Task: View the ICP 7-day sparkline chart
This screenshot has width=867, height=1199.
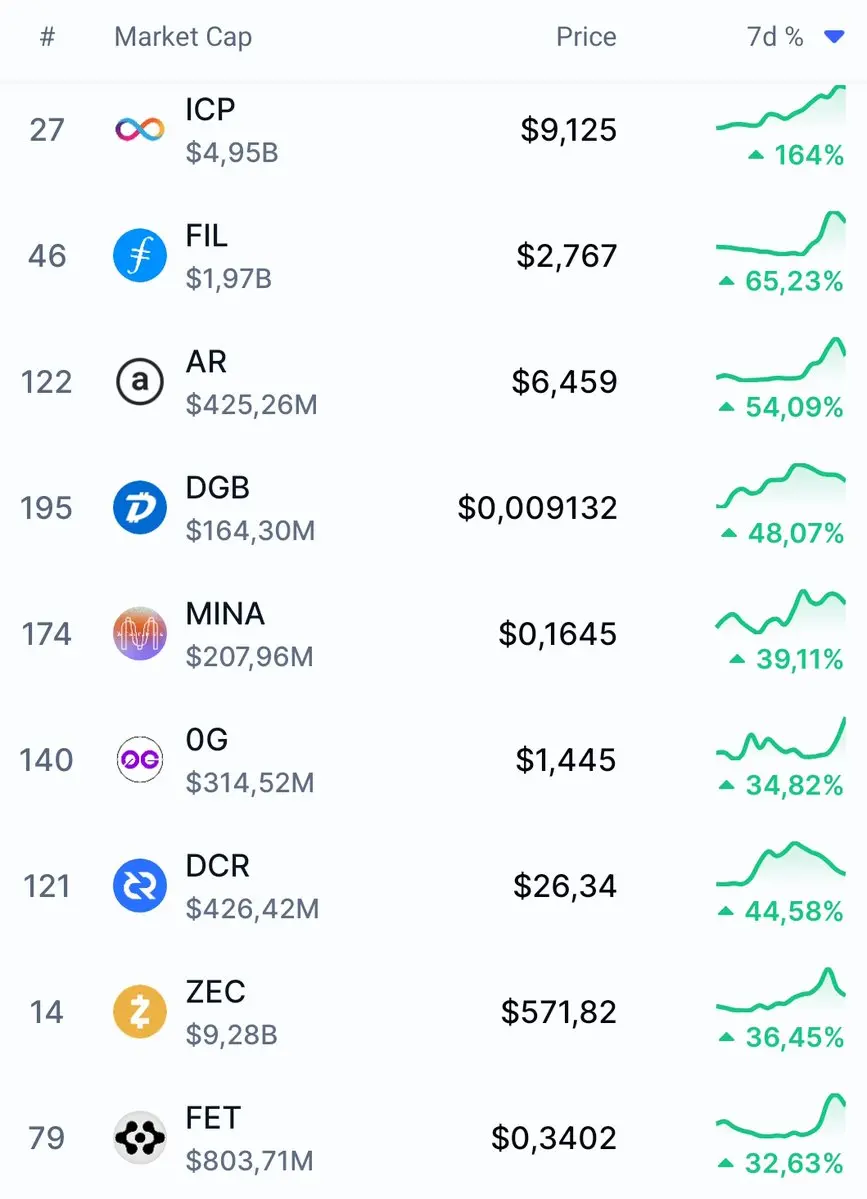Action: [x=780, y=110]
